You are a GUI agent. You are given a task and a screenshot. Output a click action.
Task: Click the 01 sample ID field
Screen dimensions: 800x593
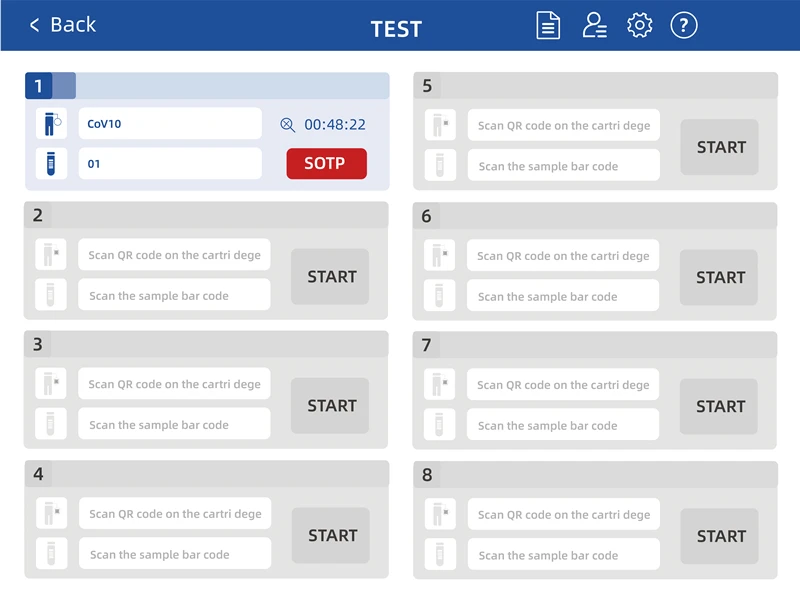click(170, 163)
